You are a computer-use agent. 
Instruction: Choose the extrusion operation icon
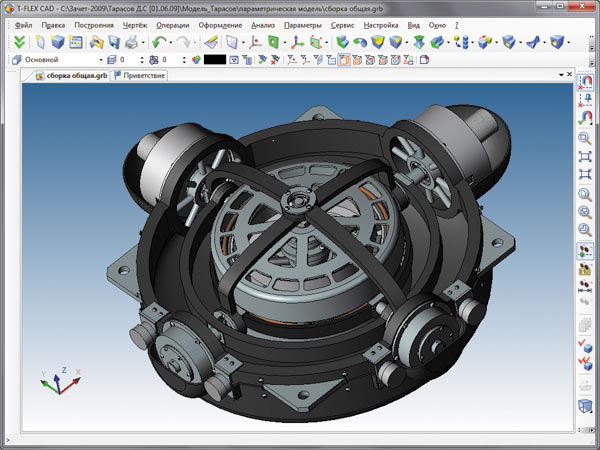pyautogui.click(x=342, y=42)
